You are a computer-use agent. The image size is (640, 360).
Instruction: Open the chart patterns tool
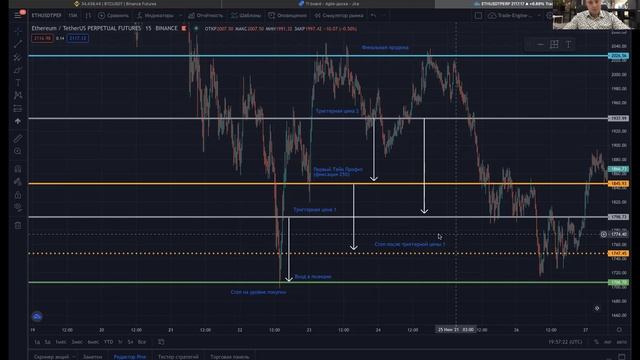point(18,96)
